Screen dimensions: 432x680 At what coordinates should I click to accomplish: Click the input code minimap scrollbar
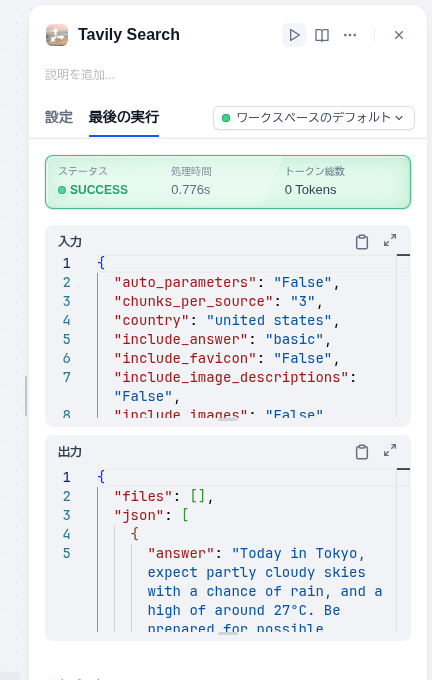tap(403, 336)
